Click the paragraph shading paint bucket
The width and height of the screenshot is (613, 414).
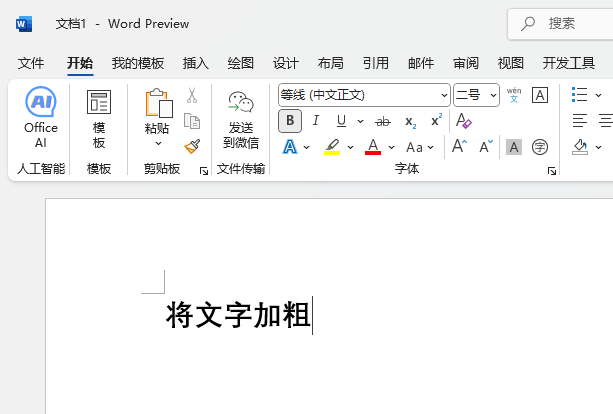[580, 147]
